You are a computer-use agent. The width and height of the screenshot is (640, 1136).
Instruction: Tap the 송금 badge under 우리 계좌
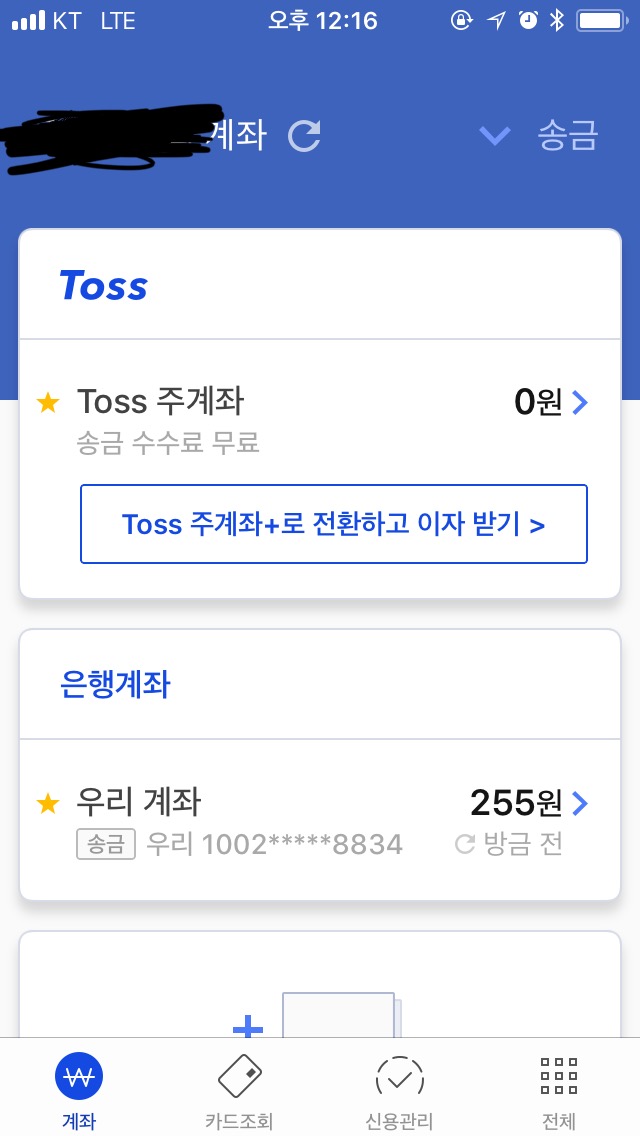[x=105, y=845]
